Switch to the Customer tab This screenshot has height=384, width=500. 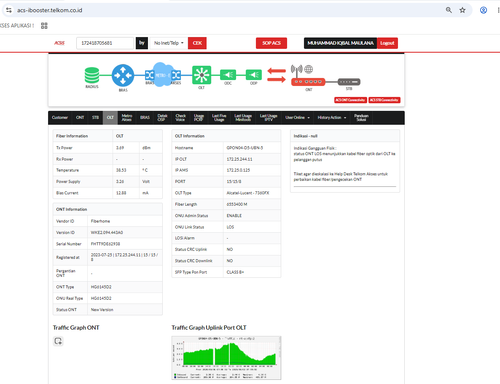[x=60, y=118]
